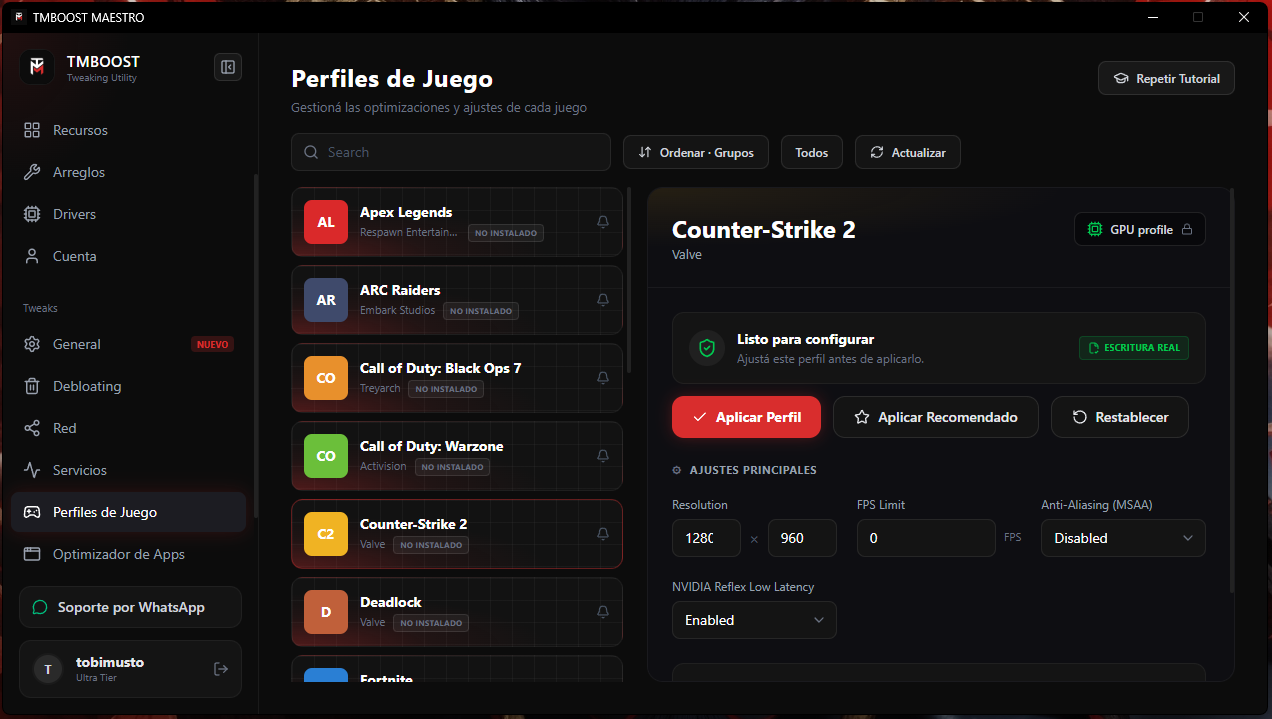1272x719 pixels.
Task: Click the Recursos grid icon
Action: click(x=32, y=130)
